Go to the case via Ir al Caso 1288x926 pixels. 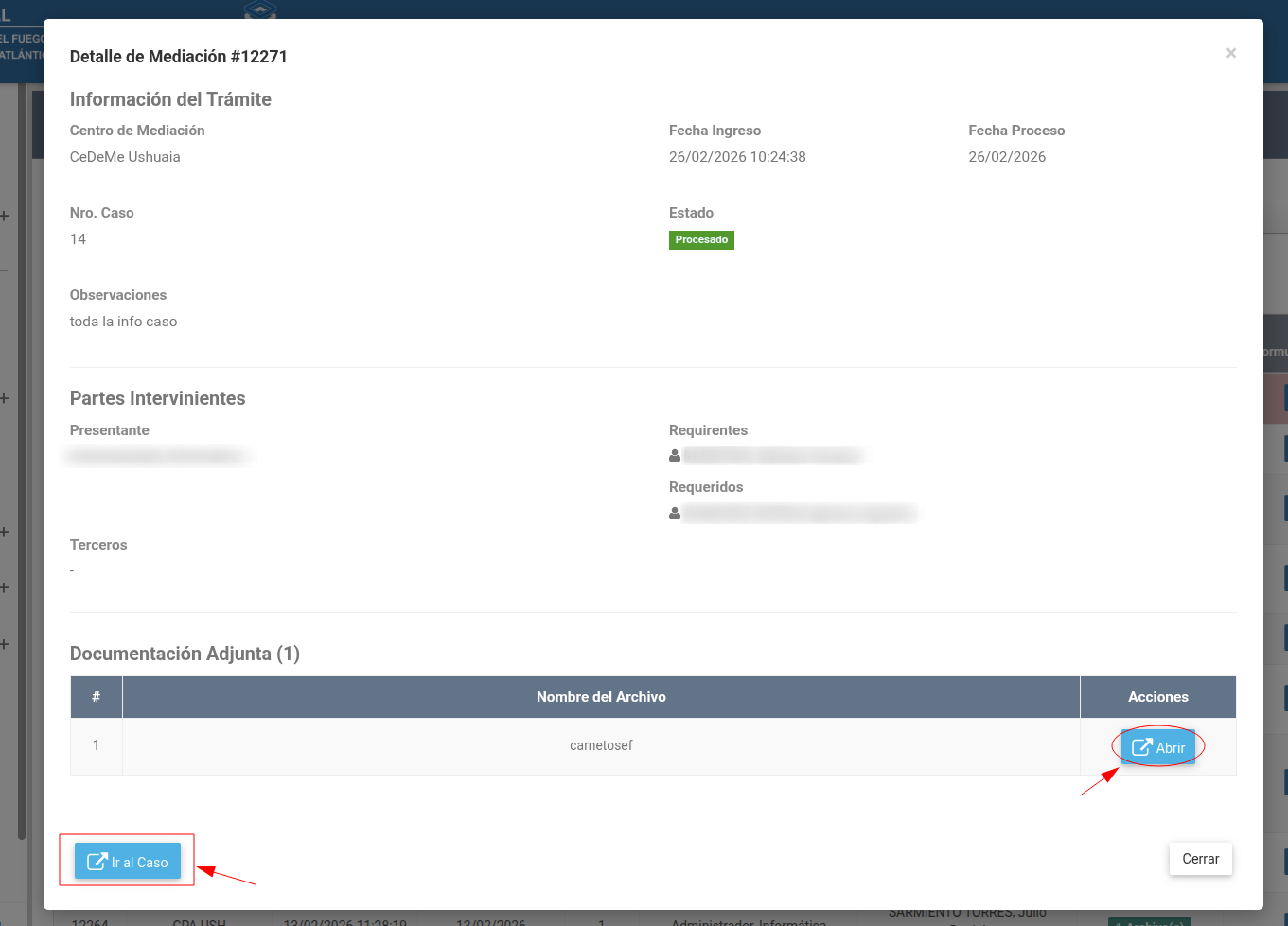(x=128, y=861)
